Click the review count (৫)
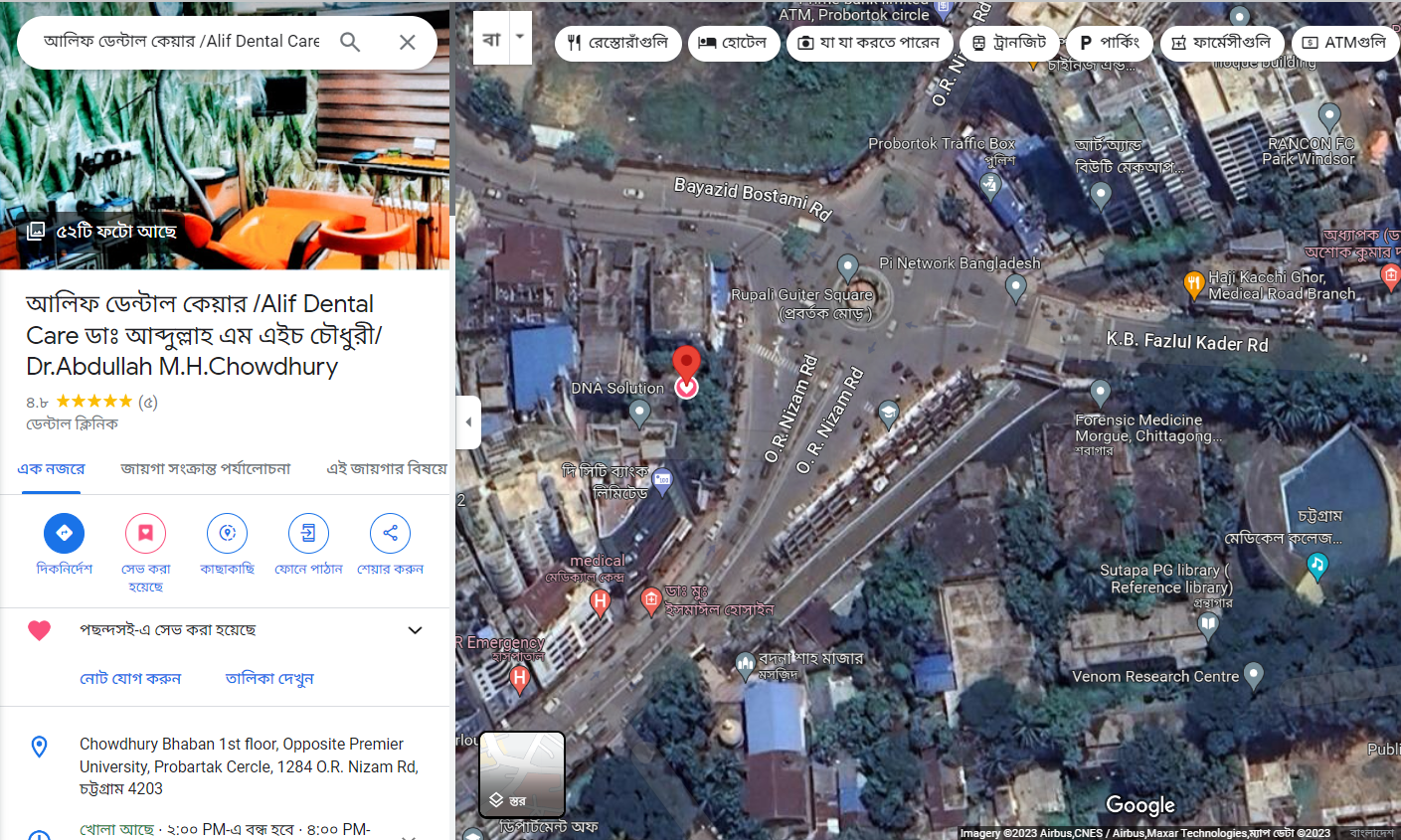This screenshot has height=840, width=1401. click(x=148, y=402)
